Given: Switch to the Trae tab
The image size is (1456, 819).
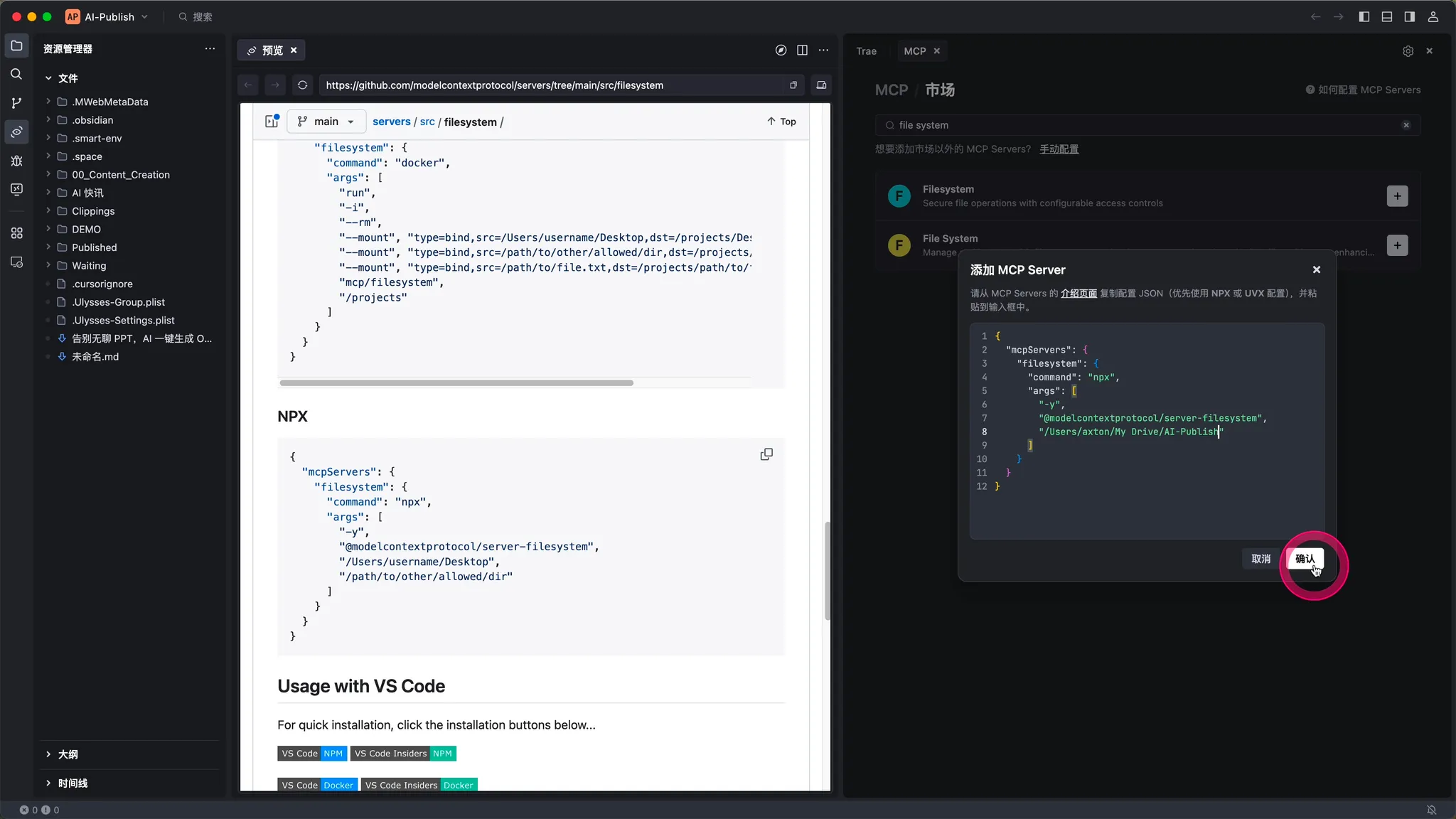Looking at the screenshot, I should (x=866, y=51).
